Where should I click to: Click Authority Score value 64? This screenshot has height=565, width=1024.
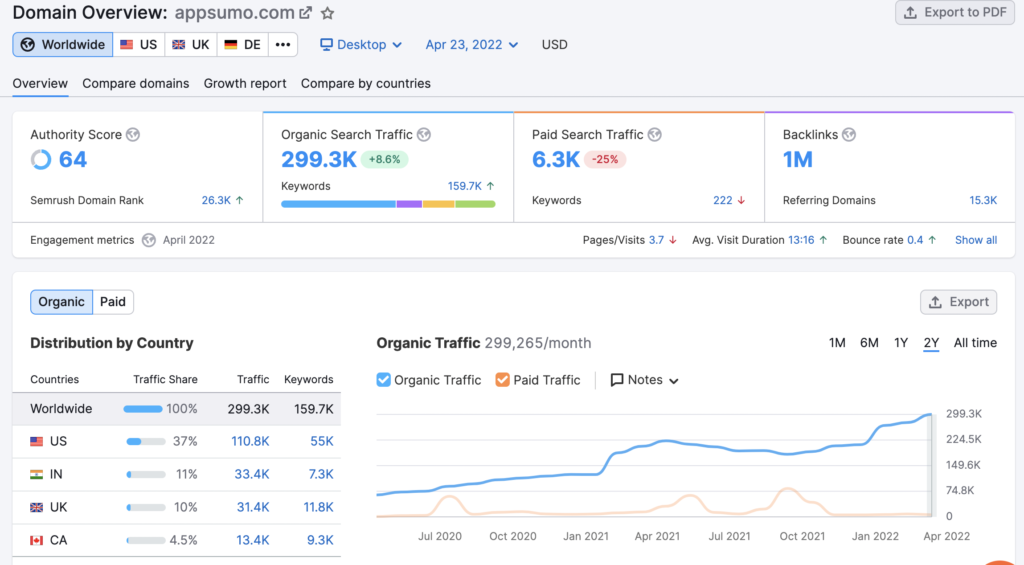pos(72,159)
